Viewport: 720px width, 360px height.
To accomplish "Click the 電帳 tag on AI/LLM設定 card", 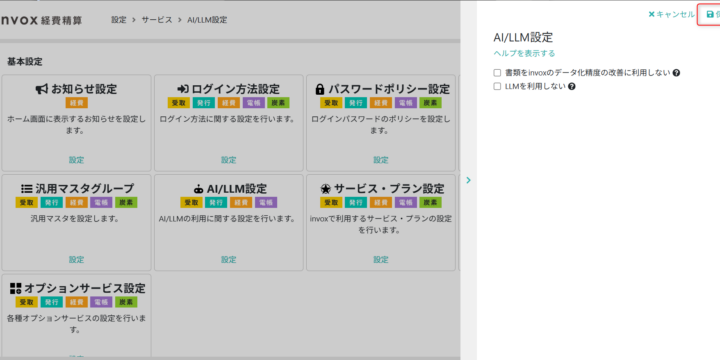I will (x=266, y=202).
